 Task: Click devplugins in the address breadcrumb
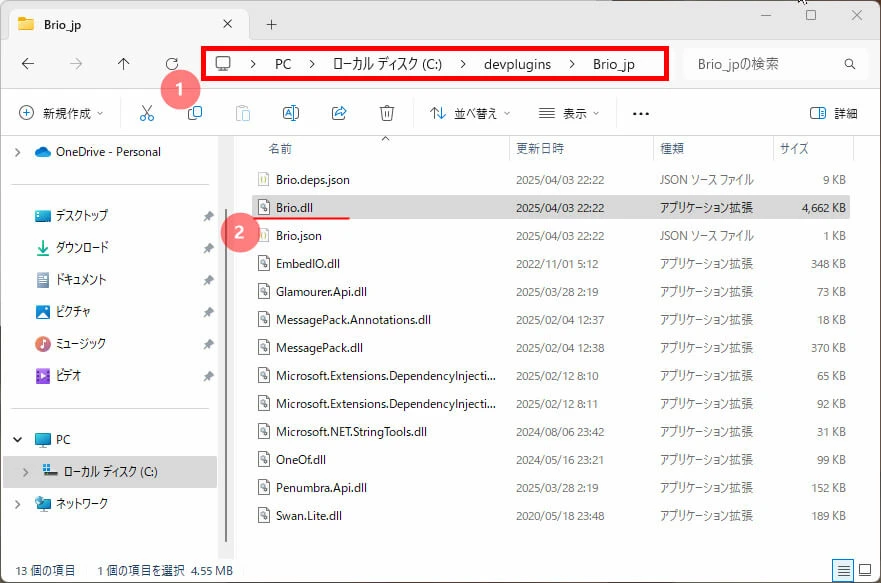[x=517, y=64]
